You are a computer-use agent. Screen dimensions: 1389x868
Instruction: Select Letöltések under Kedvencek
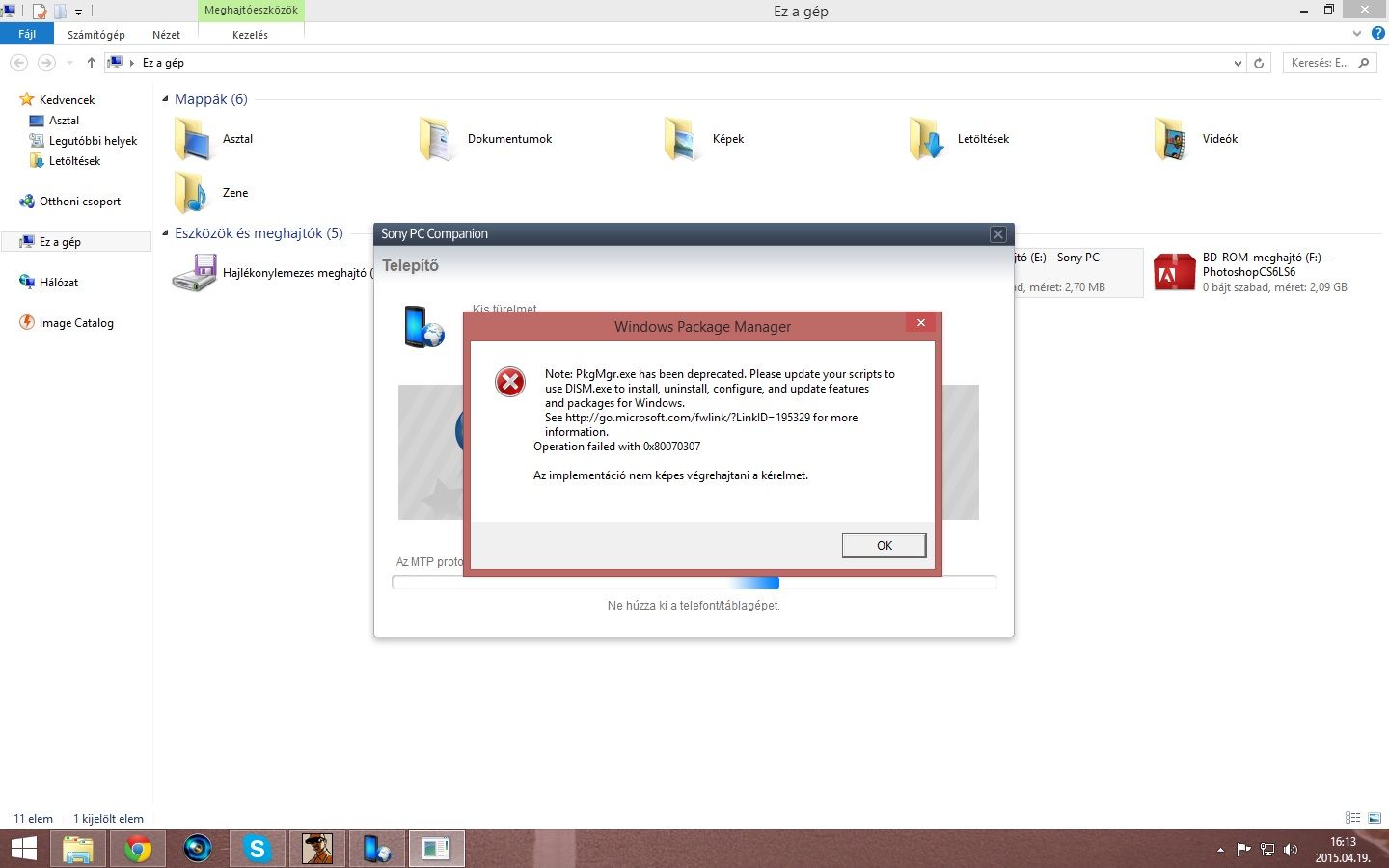[74, 161]
